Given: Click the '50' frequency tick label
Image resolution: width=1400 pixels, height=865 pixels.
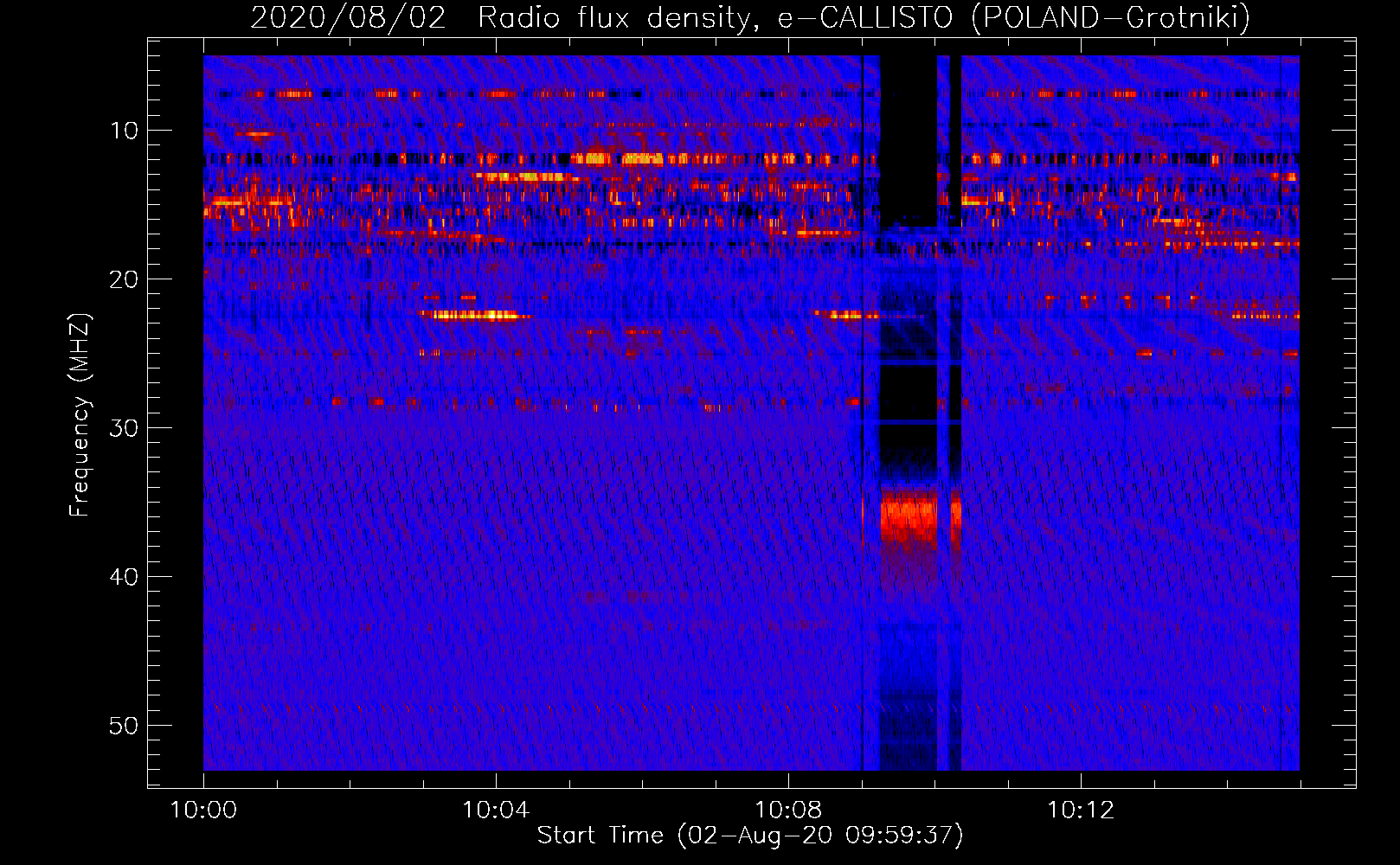Looking at the screenshot, I should click(125, 726).
